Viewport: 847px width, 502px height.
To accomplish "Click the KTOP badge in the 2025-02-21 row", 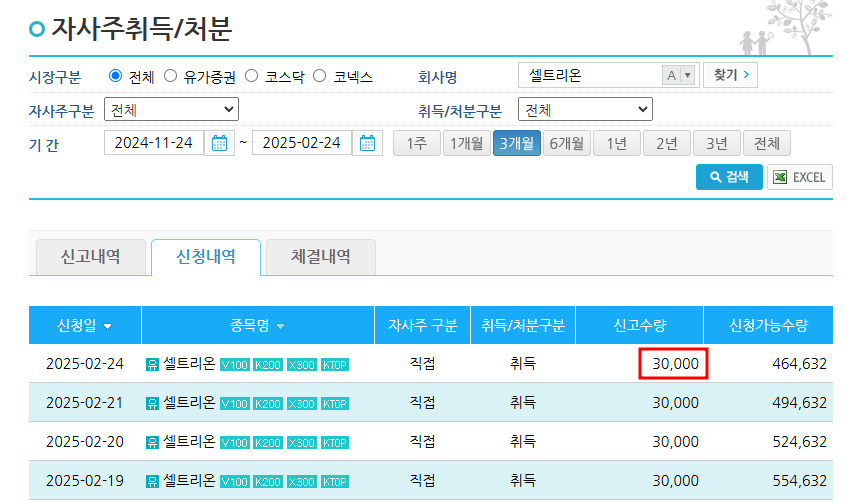I will coord(335,404).
